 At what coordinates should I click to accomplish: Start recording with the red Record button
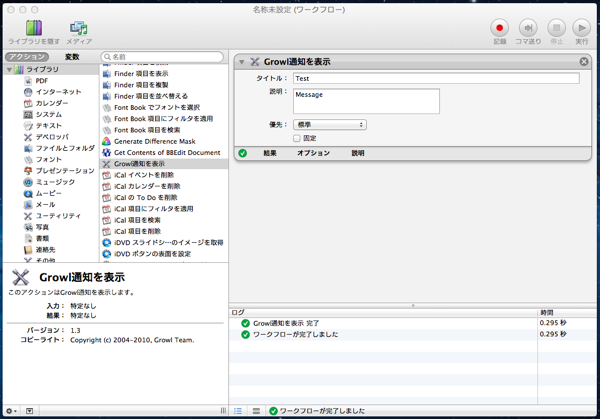pyautogui.click(x=499, y=28)
